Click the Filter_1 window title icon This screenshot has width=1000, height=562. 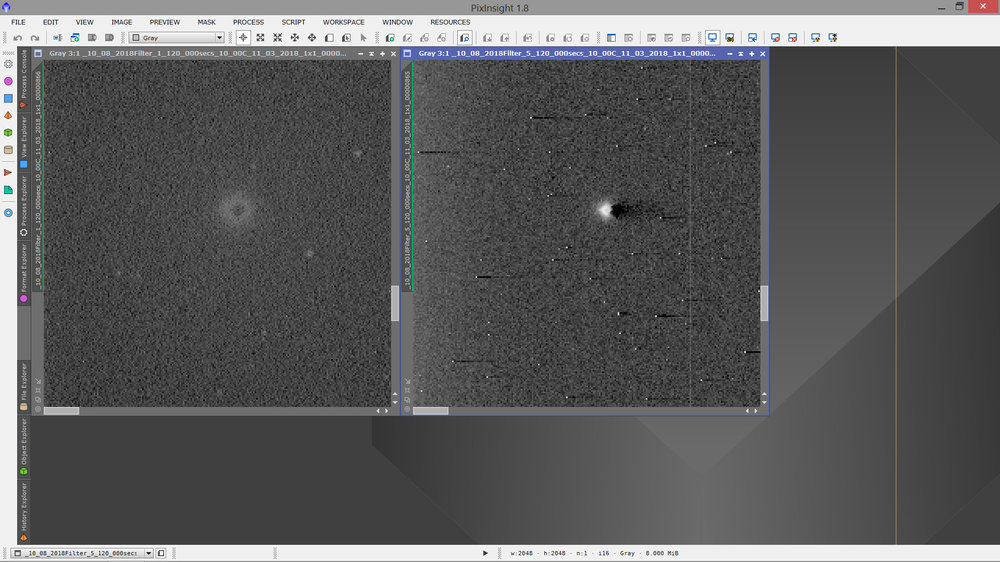[38, 54]
